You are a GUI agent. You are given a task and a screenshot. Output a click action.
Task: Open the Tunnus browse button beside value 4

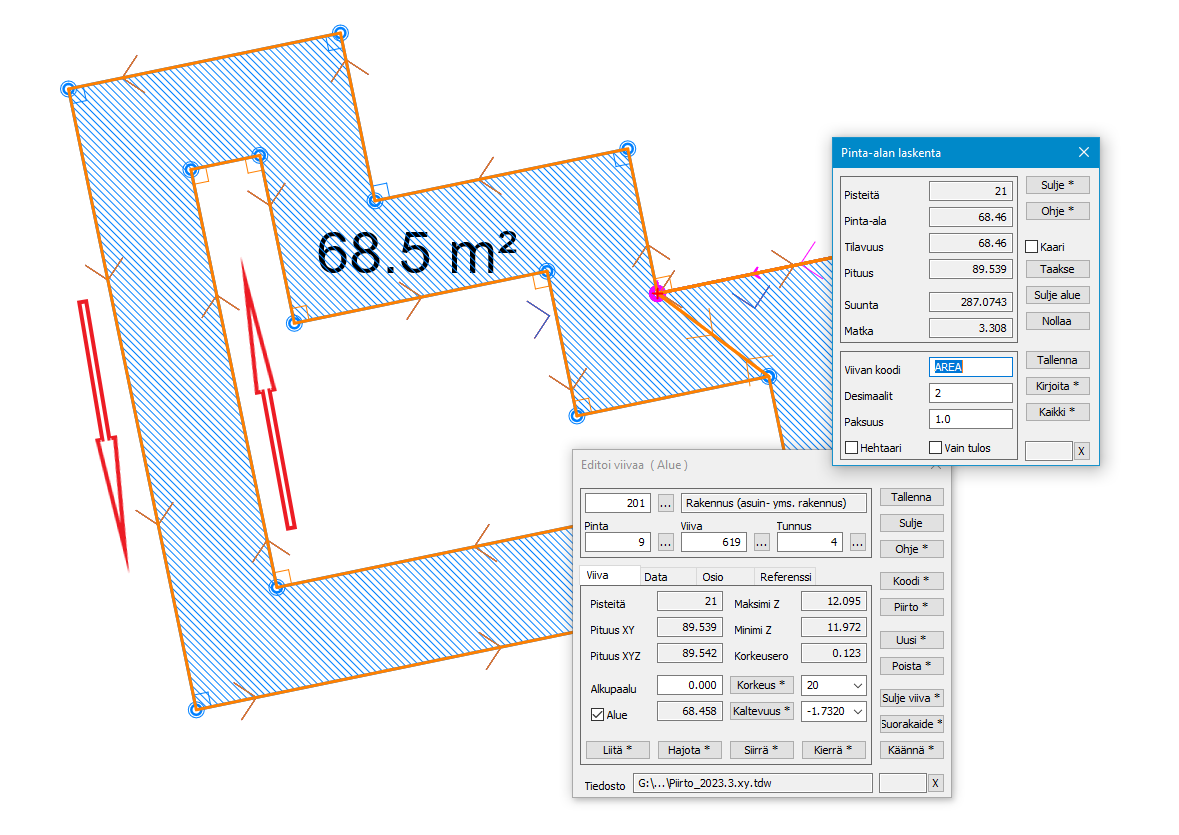click(858, 542)
